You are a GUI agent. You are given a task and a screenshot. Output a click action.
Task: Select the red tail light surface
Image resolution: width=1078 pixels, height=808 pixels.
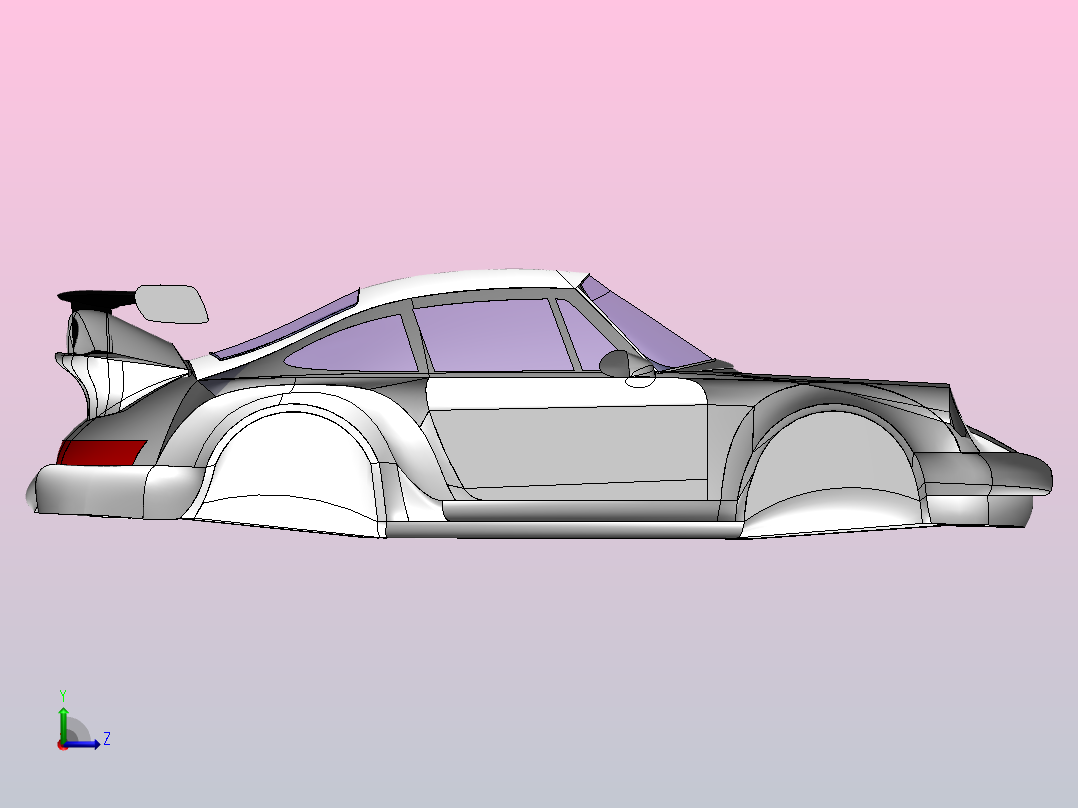click(101, 452)
